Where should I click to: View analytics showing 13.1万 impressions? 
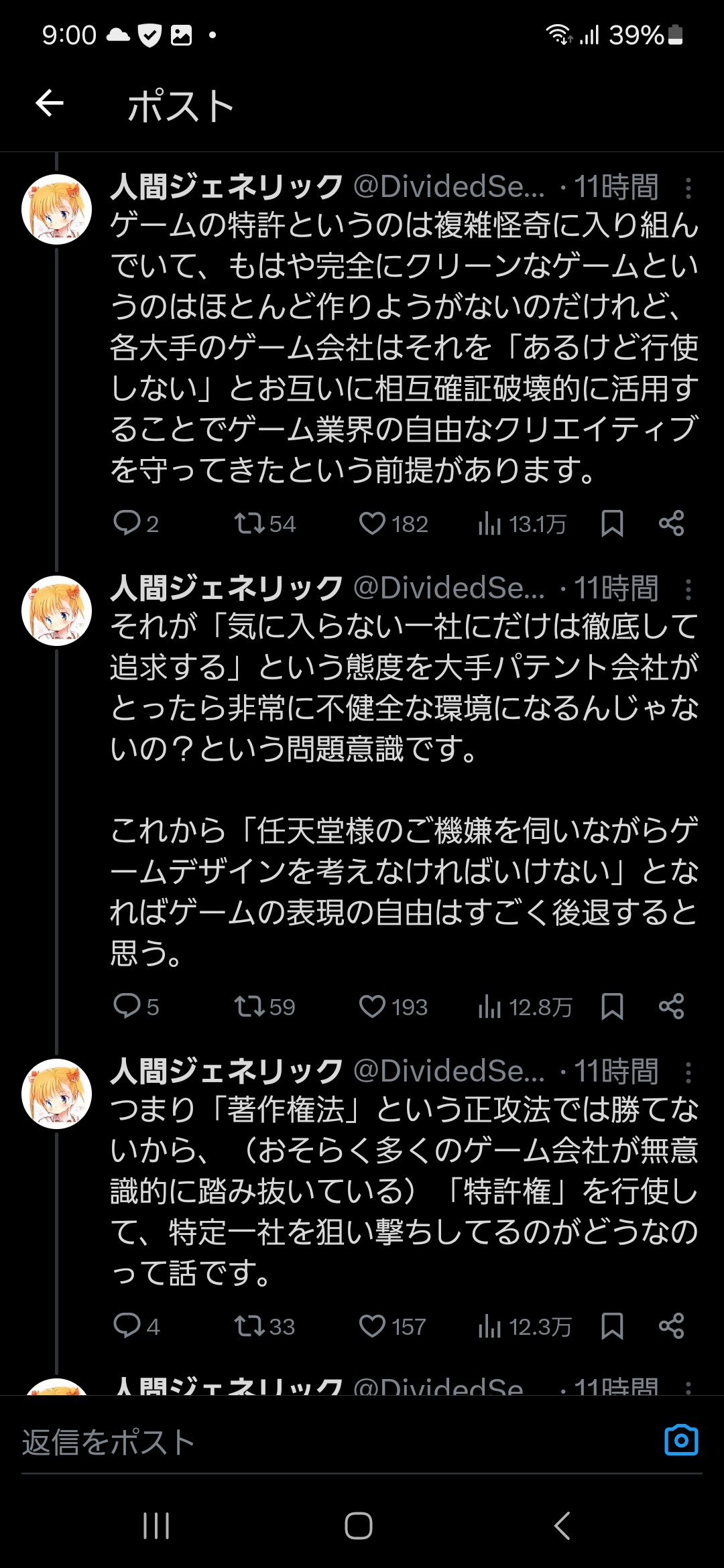point(523,523)
